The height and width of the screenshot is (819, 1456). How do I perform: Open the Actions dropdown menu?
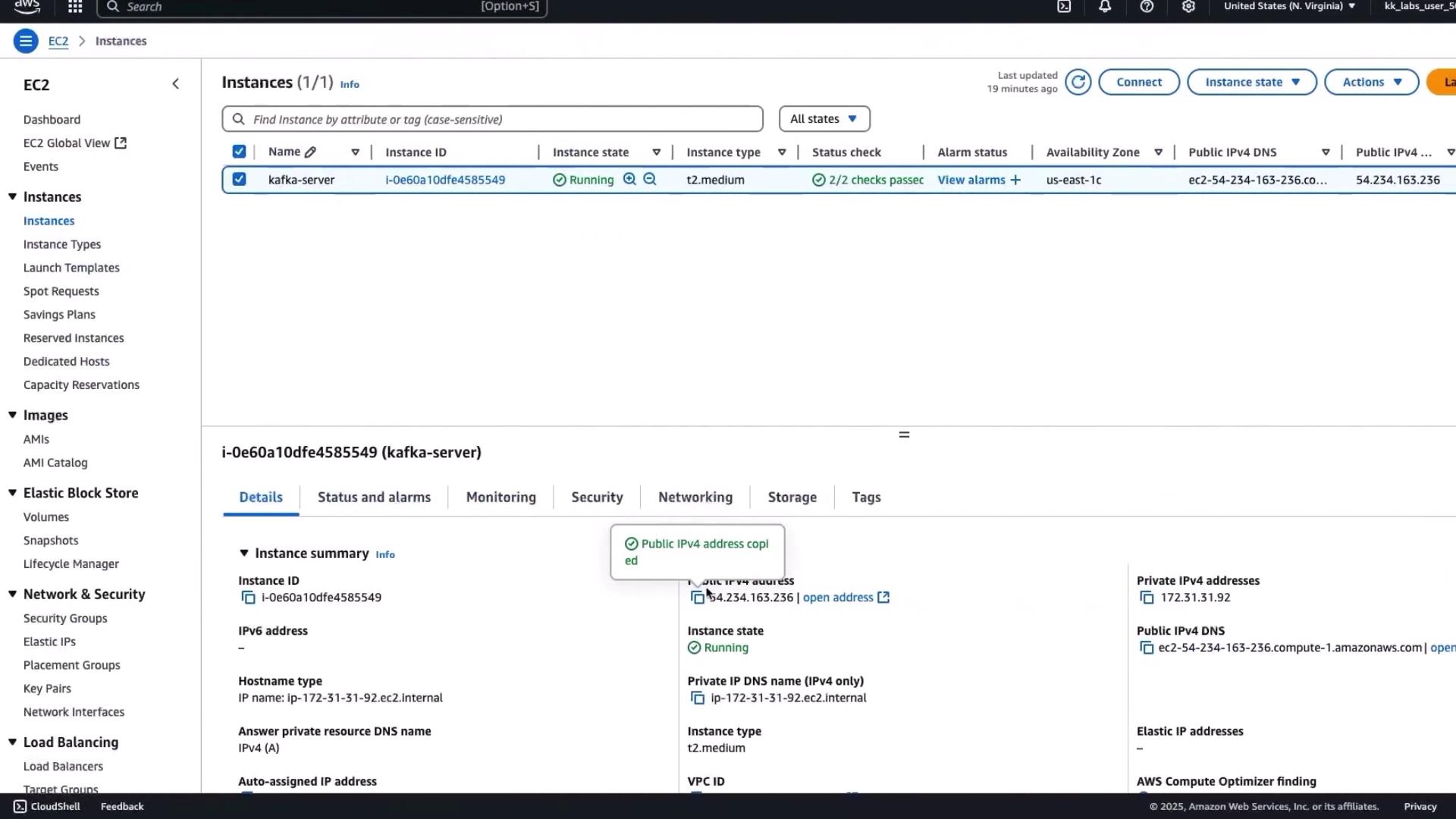point(1371,82)
